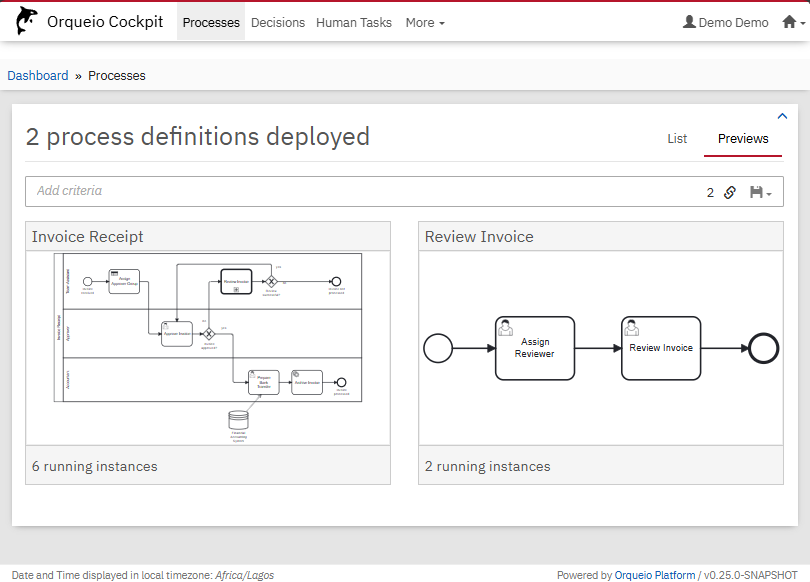Screen dimensions: 810x582
Task: Open the Invoice Receipt process title
Action: (x=88, y=237)
